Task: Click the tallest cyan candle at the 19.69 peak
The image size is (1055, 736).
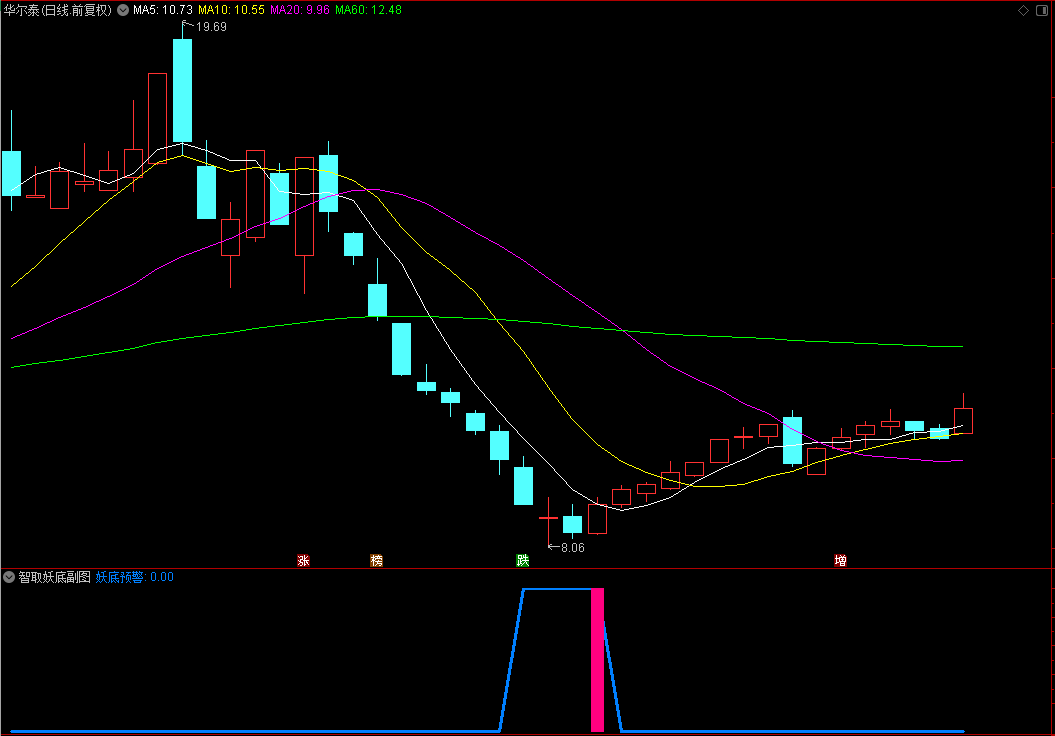Action: point(182,90)
